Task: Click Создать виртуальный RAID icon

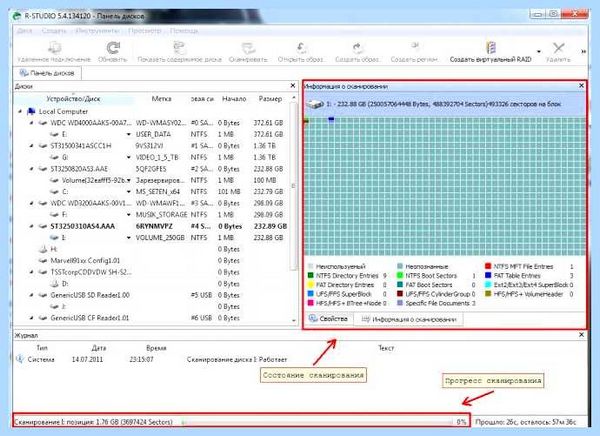Action: tap(491, 48)
